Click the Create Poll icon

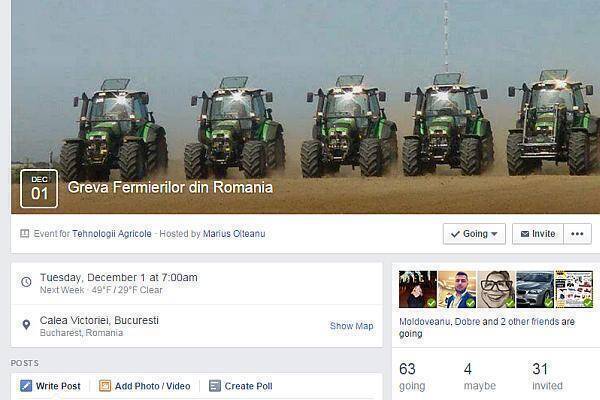(x=215, y=385)
